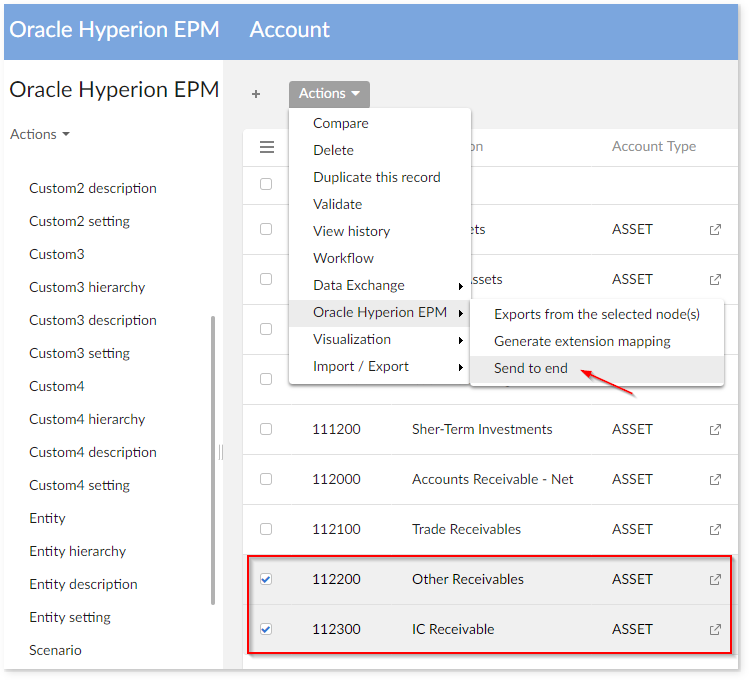The height and width of the screenshot is (680, 749).
Task: Open external link icon for Trade Receivables
Action: pos(715,529)
